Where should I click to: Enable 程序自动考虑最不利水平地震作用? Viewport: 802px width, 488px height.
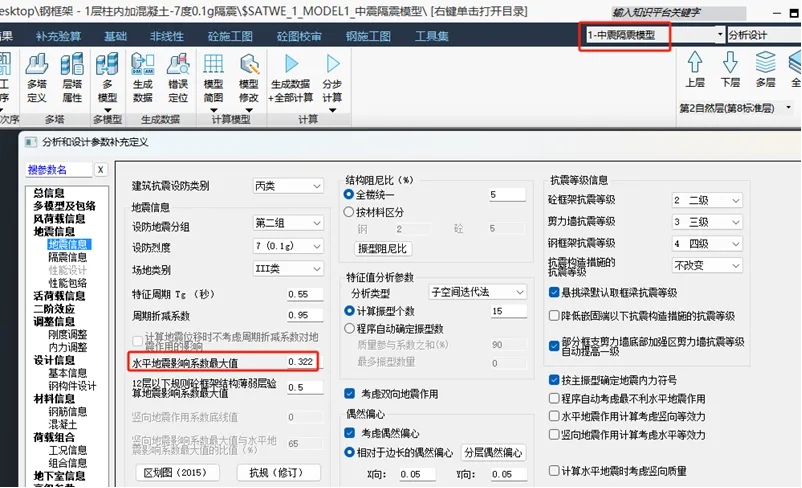tap(554, 398)
